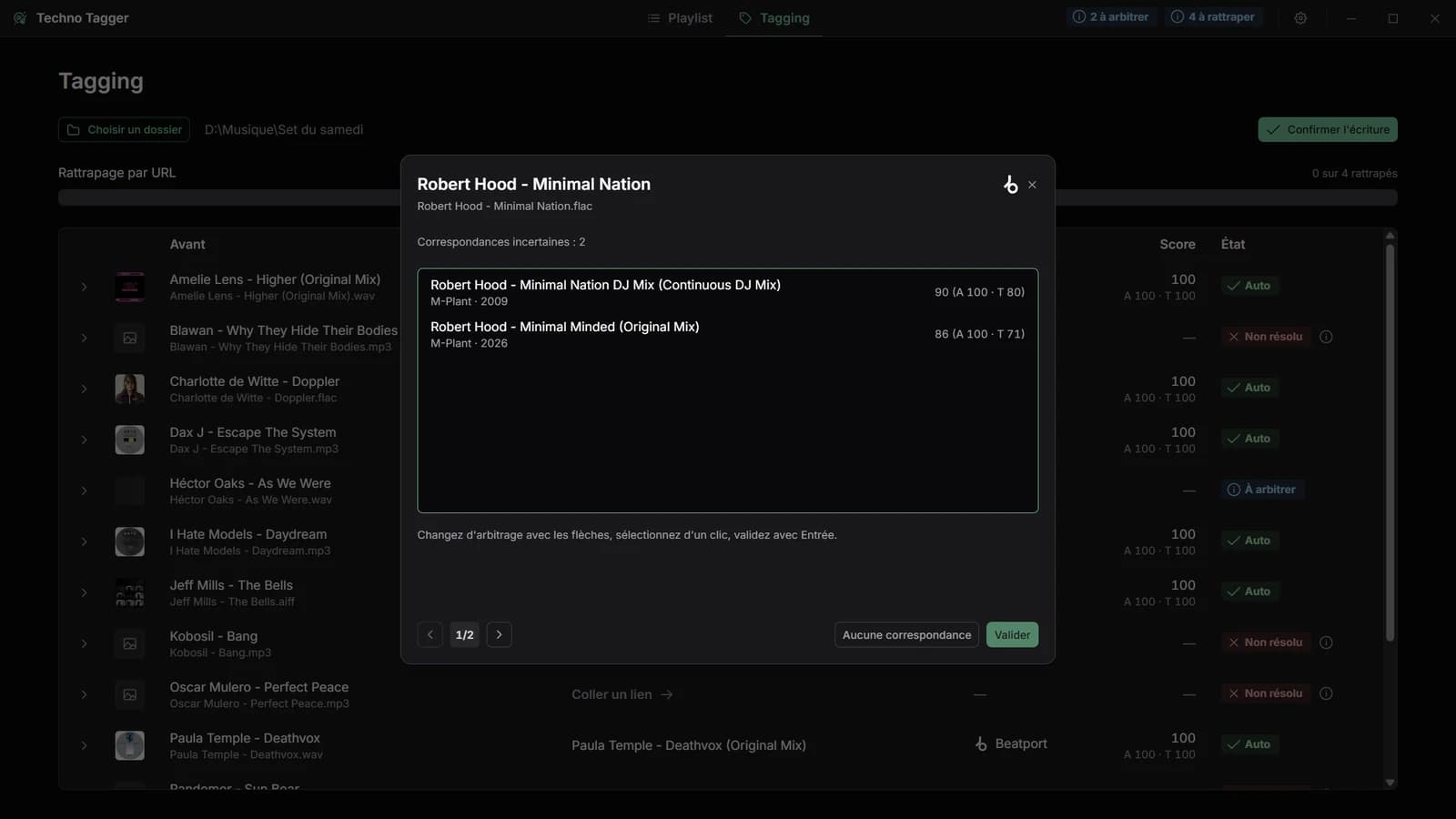
Task: Click info icon beside Oscar Mulero Non résolu
Action: 1326,693
